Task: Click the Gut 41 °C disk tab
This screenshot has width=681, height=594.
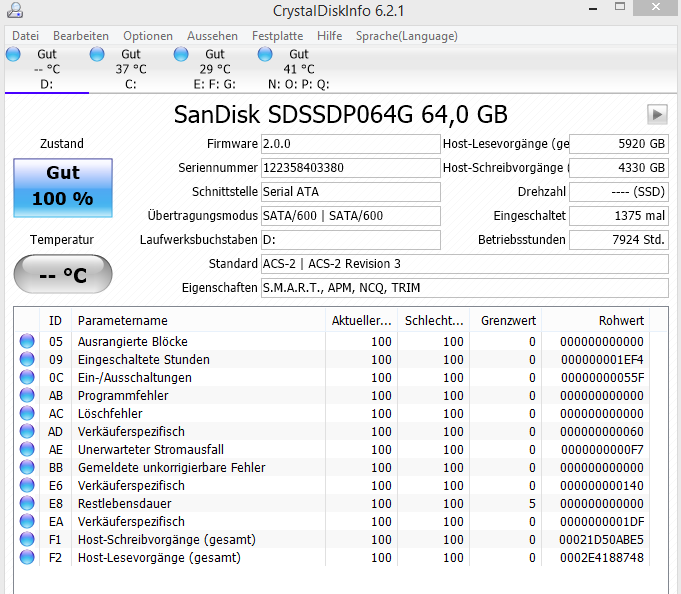Action: tap(299, 69)
